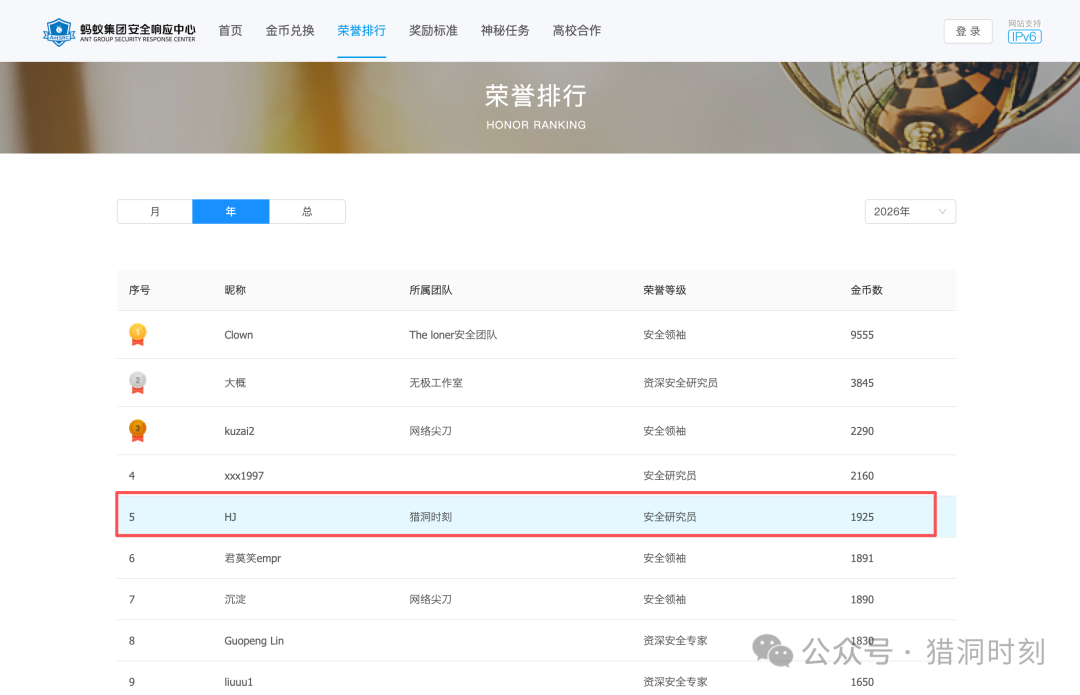Click the 金币数 column header
This screenshot has width=1080, height=695.
[x=866, y=290]
